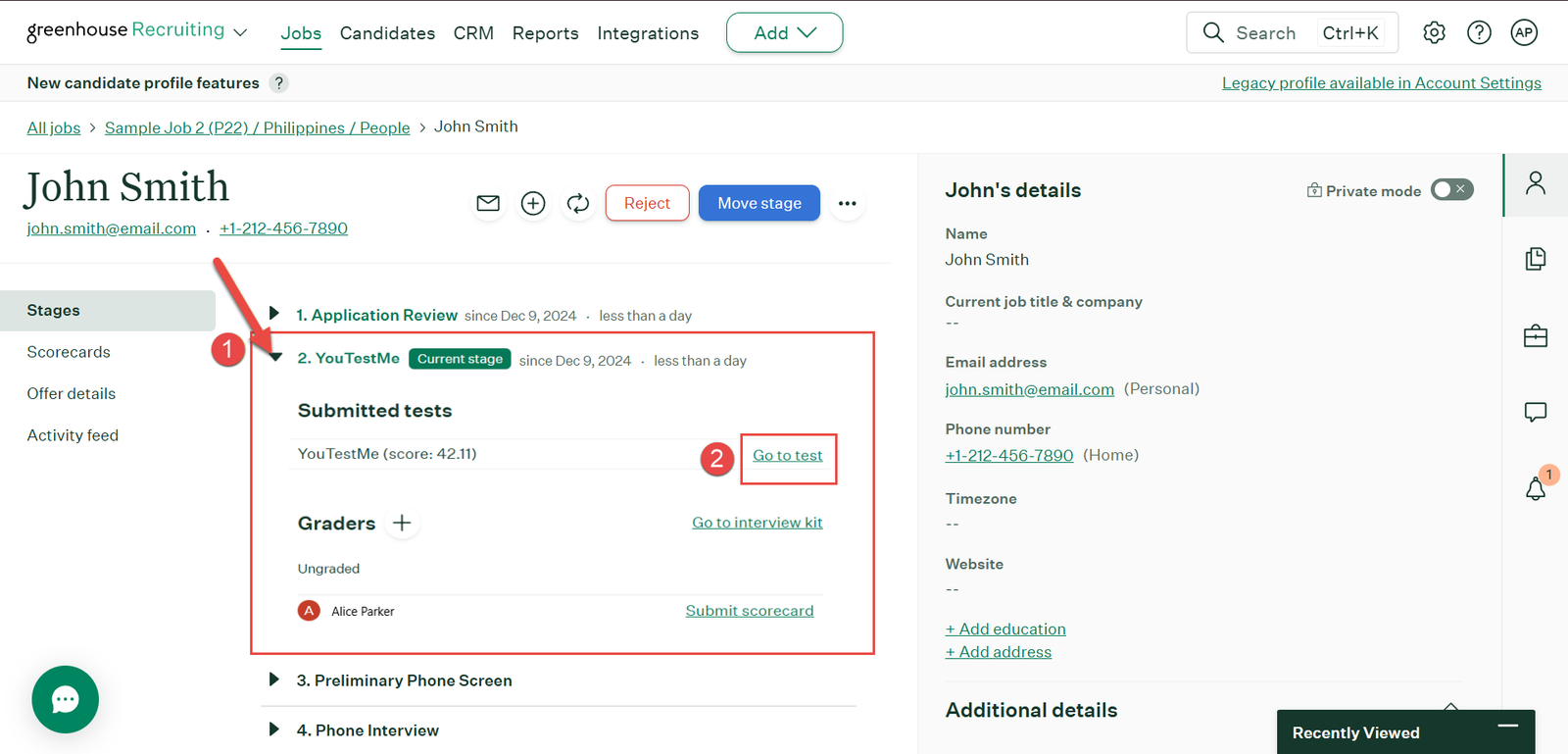This screenshot has height=754, width=1568.
Task: Open the briefcase icon in right sidebar
Action: click(x=1536, y=336)
